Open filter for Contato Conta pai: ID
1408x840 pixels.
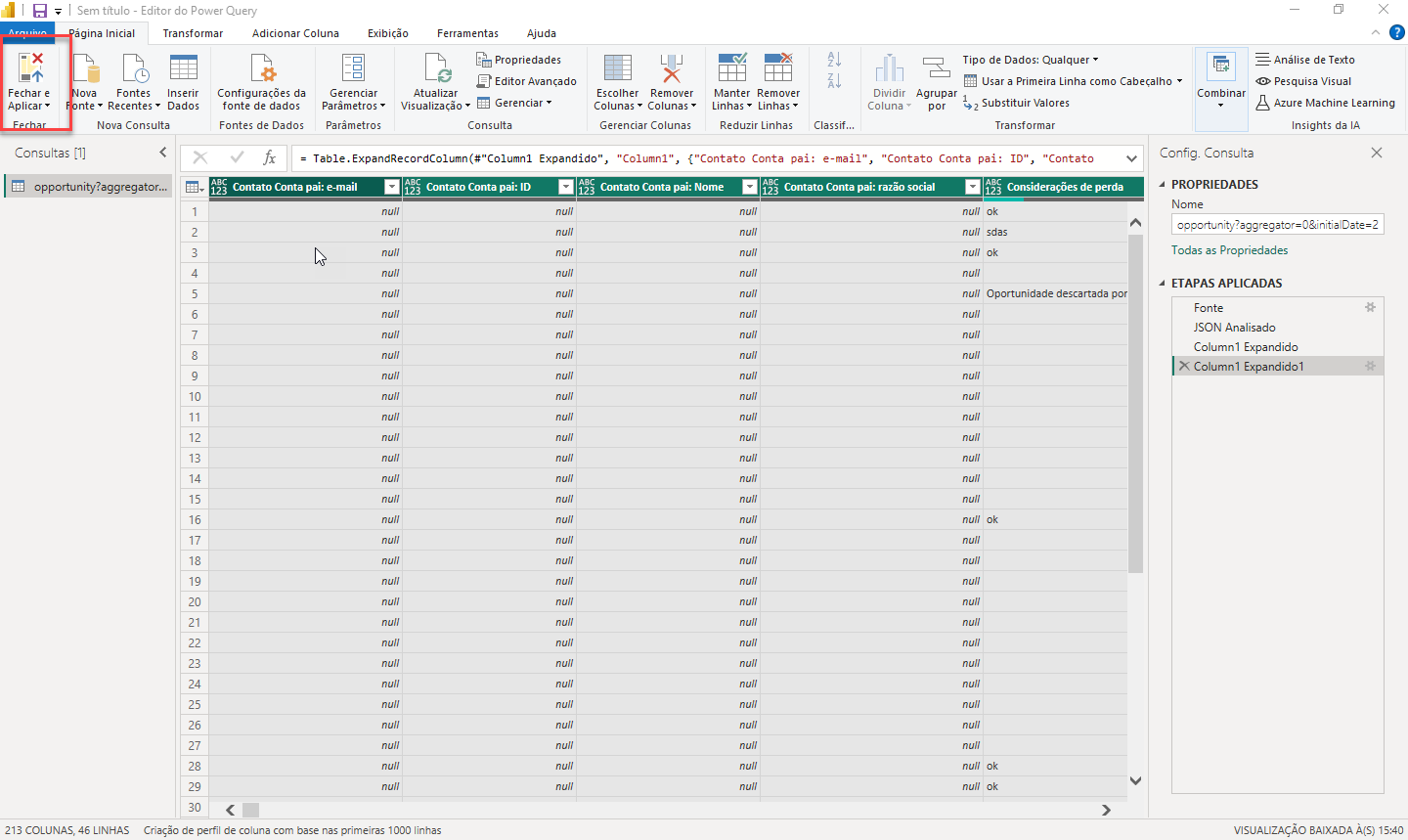[x=565, y=187]
